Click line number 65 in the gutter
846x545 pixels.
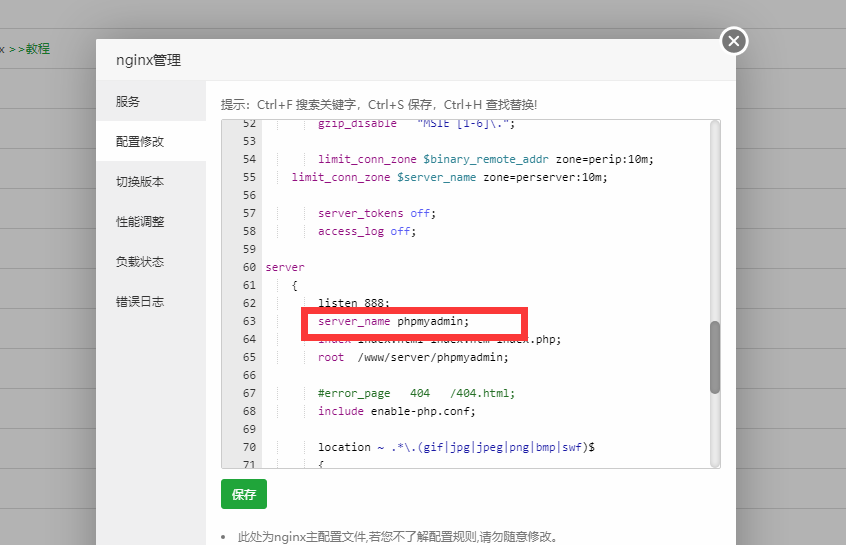(249, 357)
